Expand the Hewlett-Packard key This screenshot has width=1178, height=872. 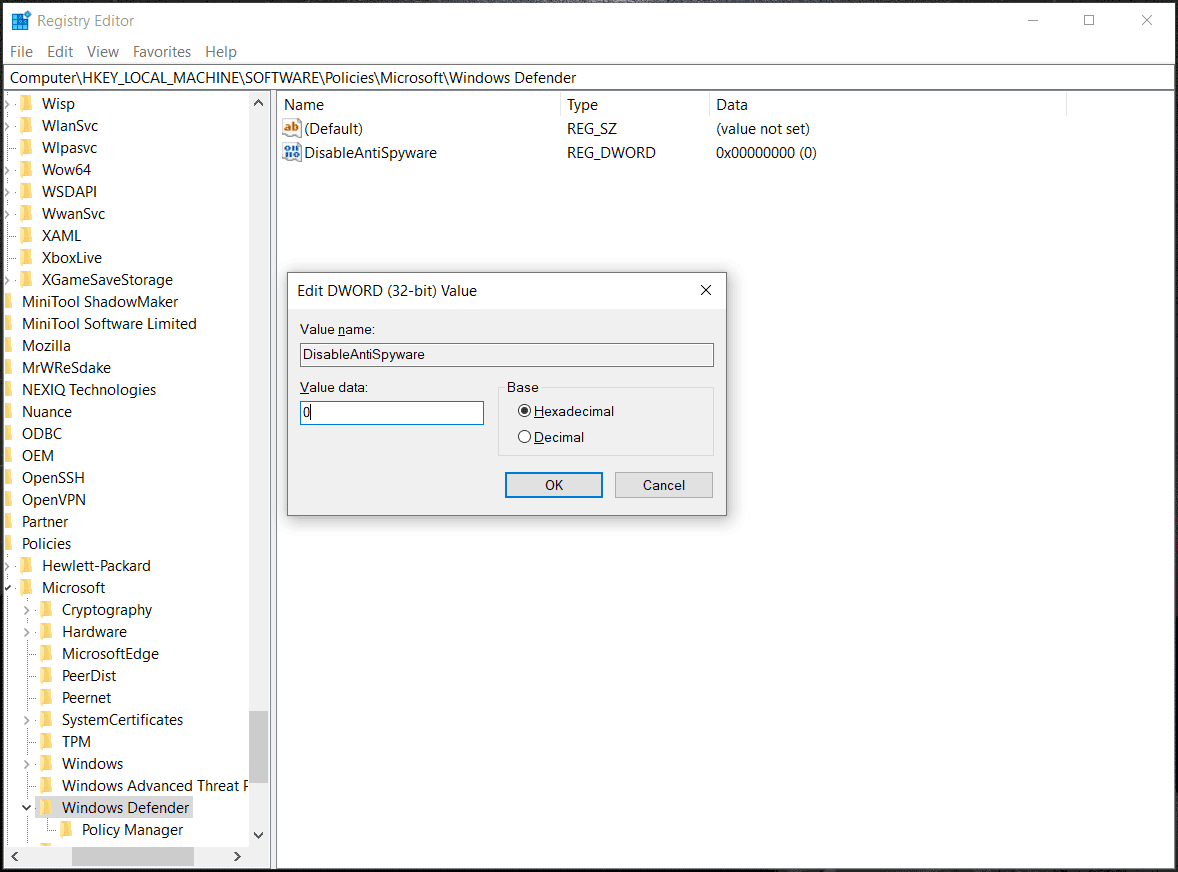coord(8,566)
